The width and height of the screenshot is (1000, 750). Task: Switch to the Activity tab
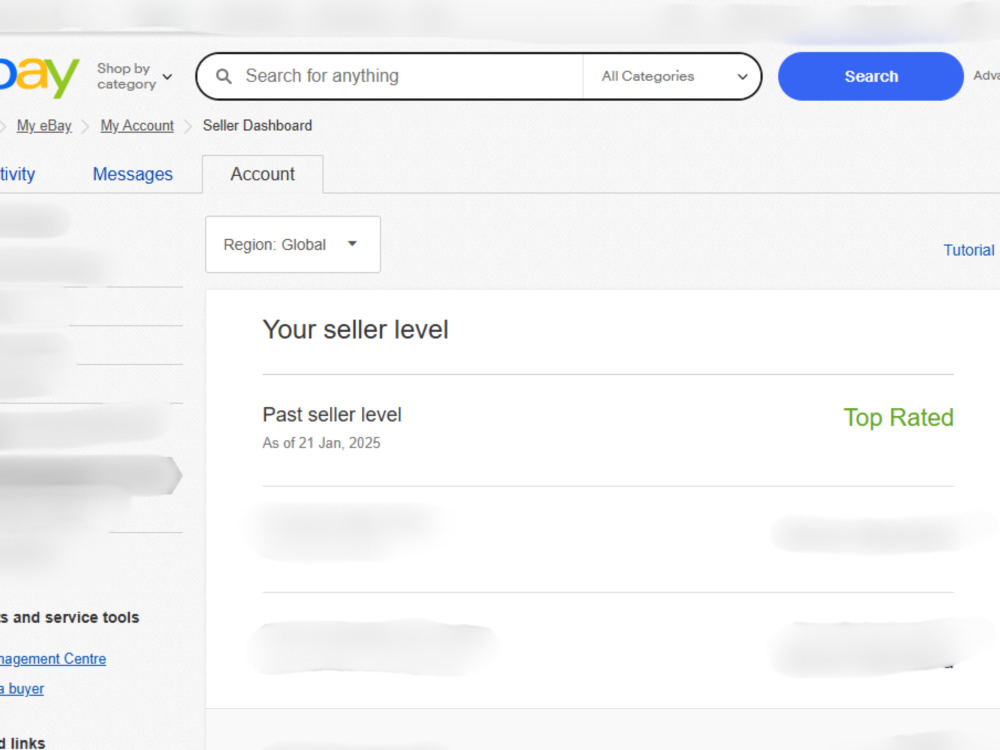(x=17, y=174)
